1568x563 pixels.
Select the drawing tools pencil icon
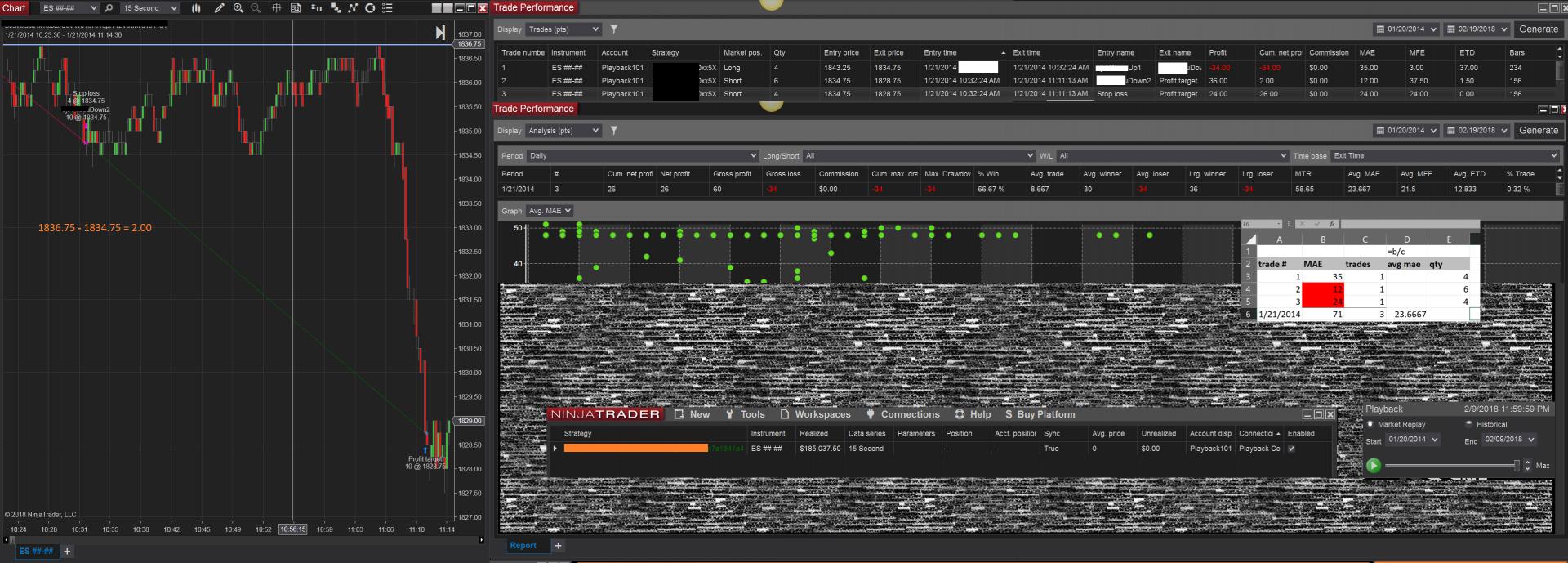[219, 8]
